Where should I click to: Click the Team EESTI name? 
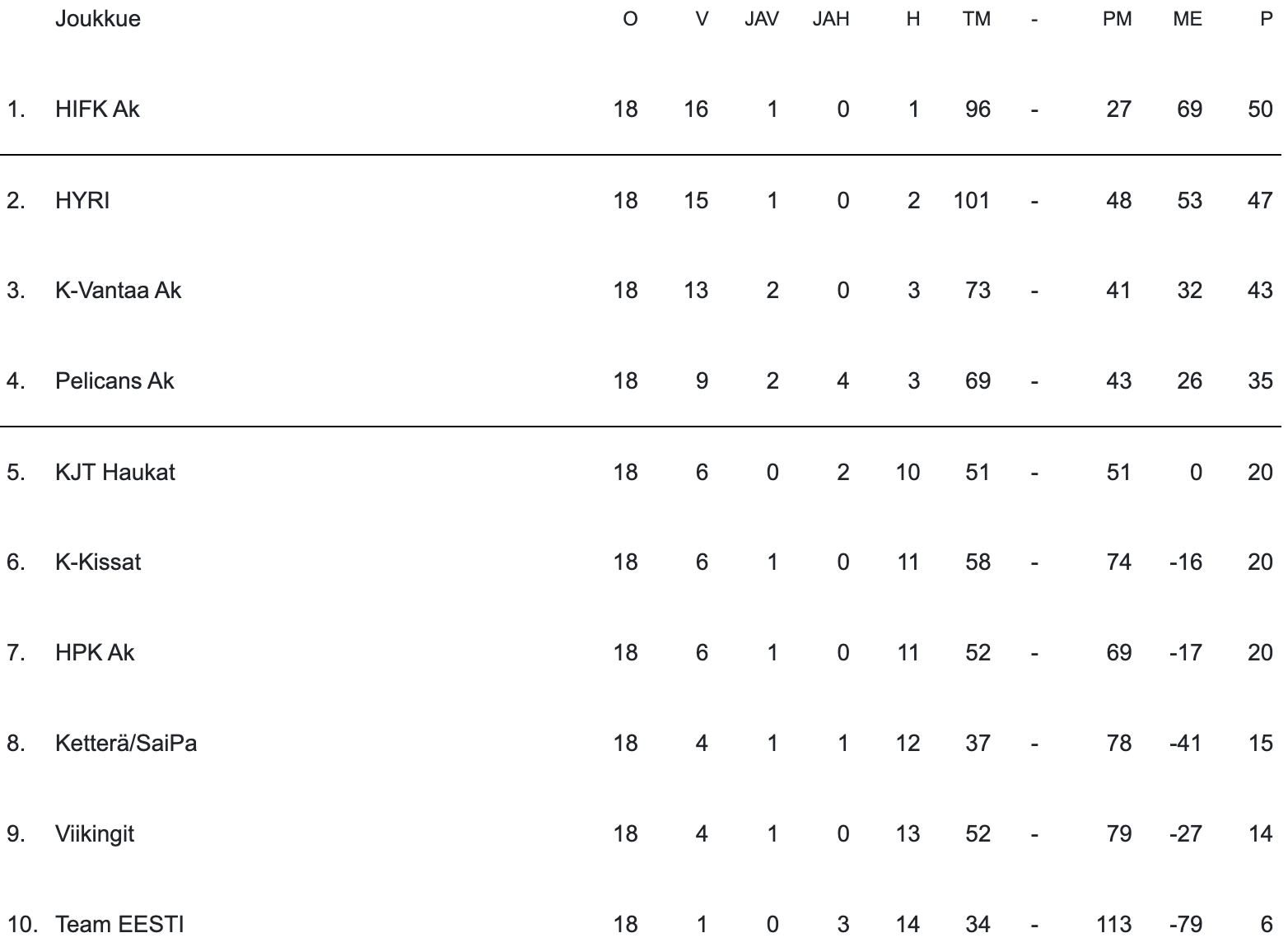click(x=119, y=924)
